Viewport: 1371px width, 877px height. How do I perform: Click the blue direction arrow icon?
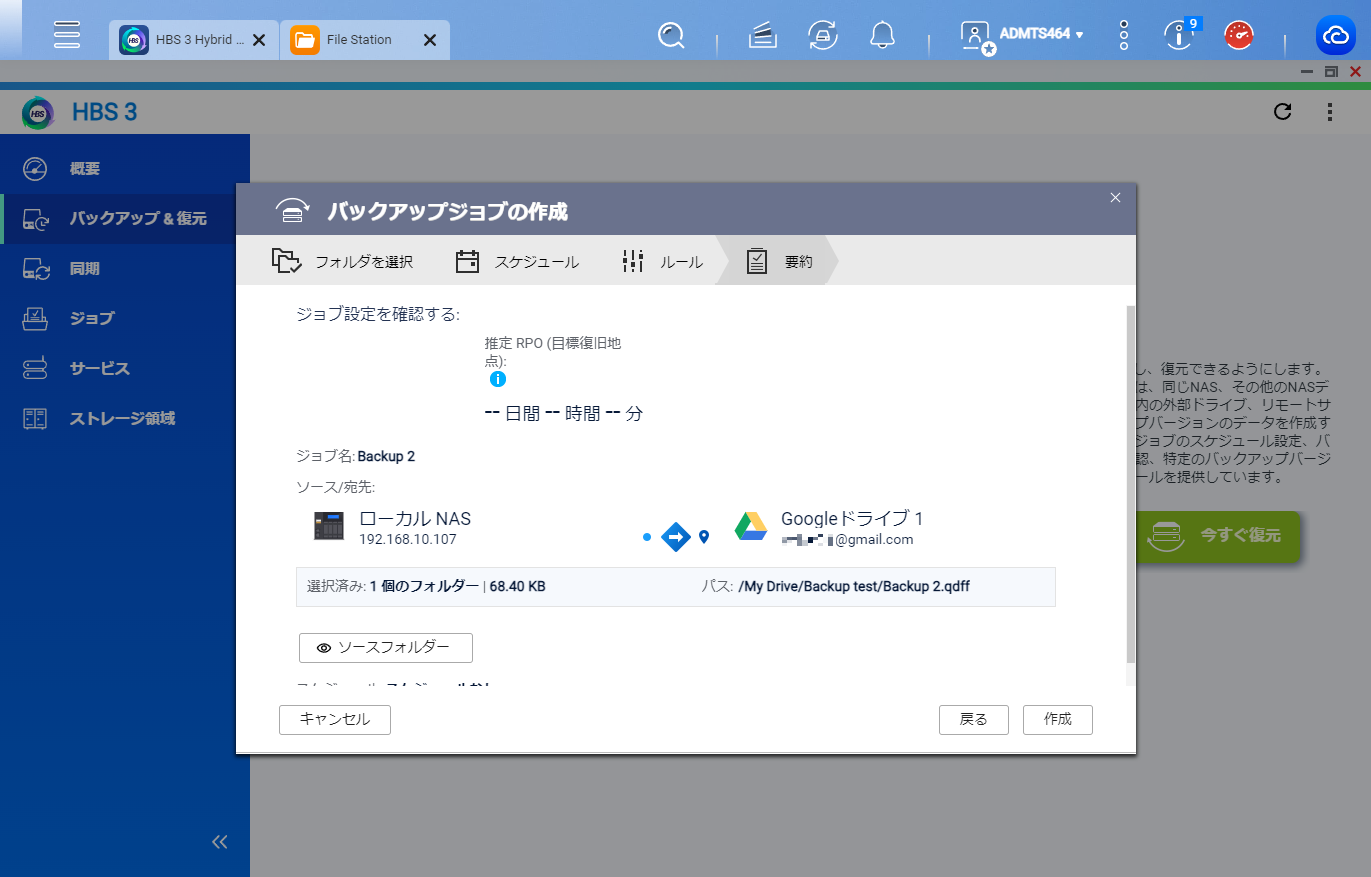(x=677, y=537)
